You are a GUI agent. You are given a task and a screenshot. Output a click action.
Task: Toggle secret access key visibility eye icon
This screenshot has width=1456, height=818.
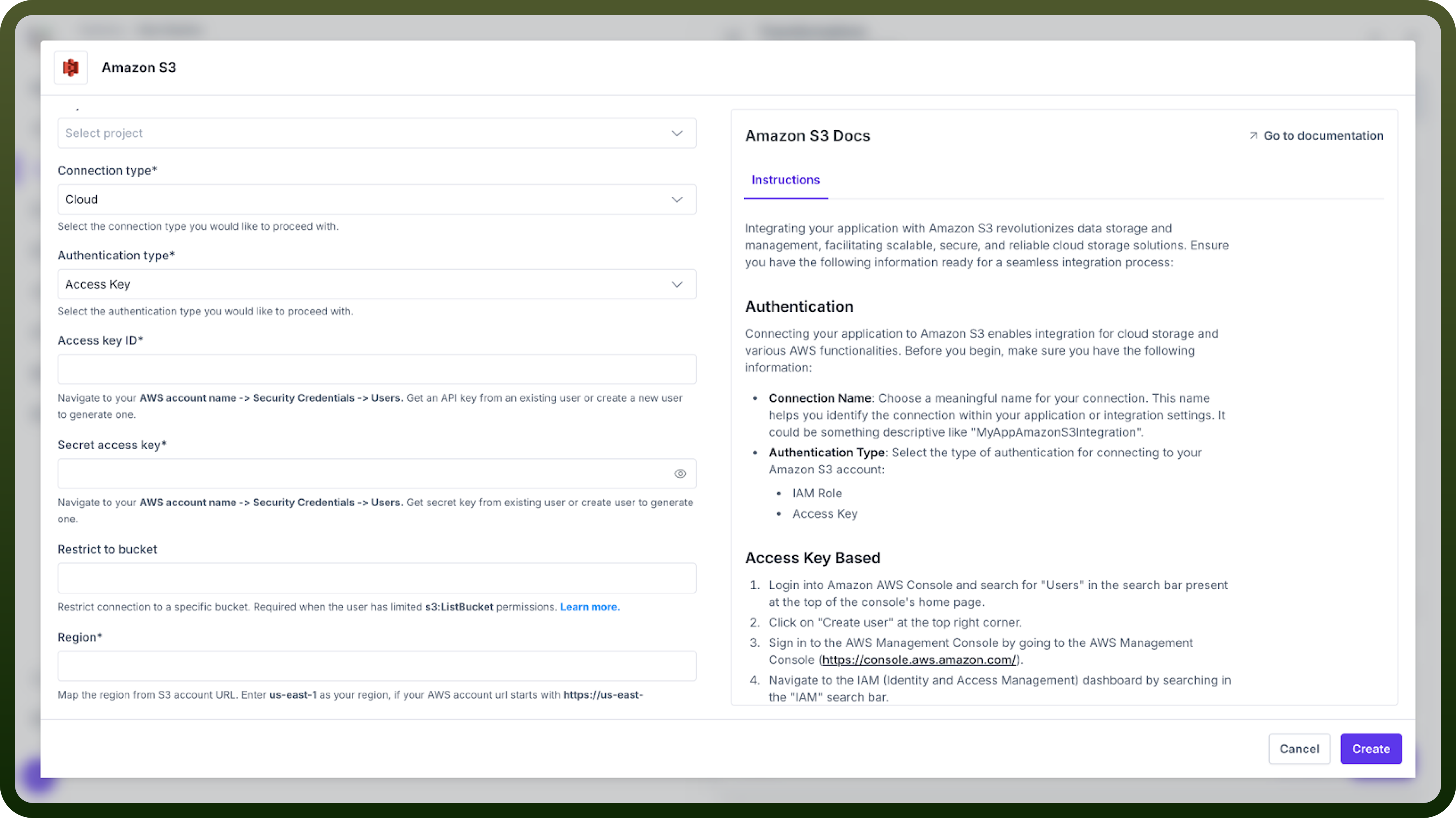pos(680,474)
